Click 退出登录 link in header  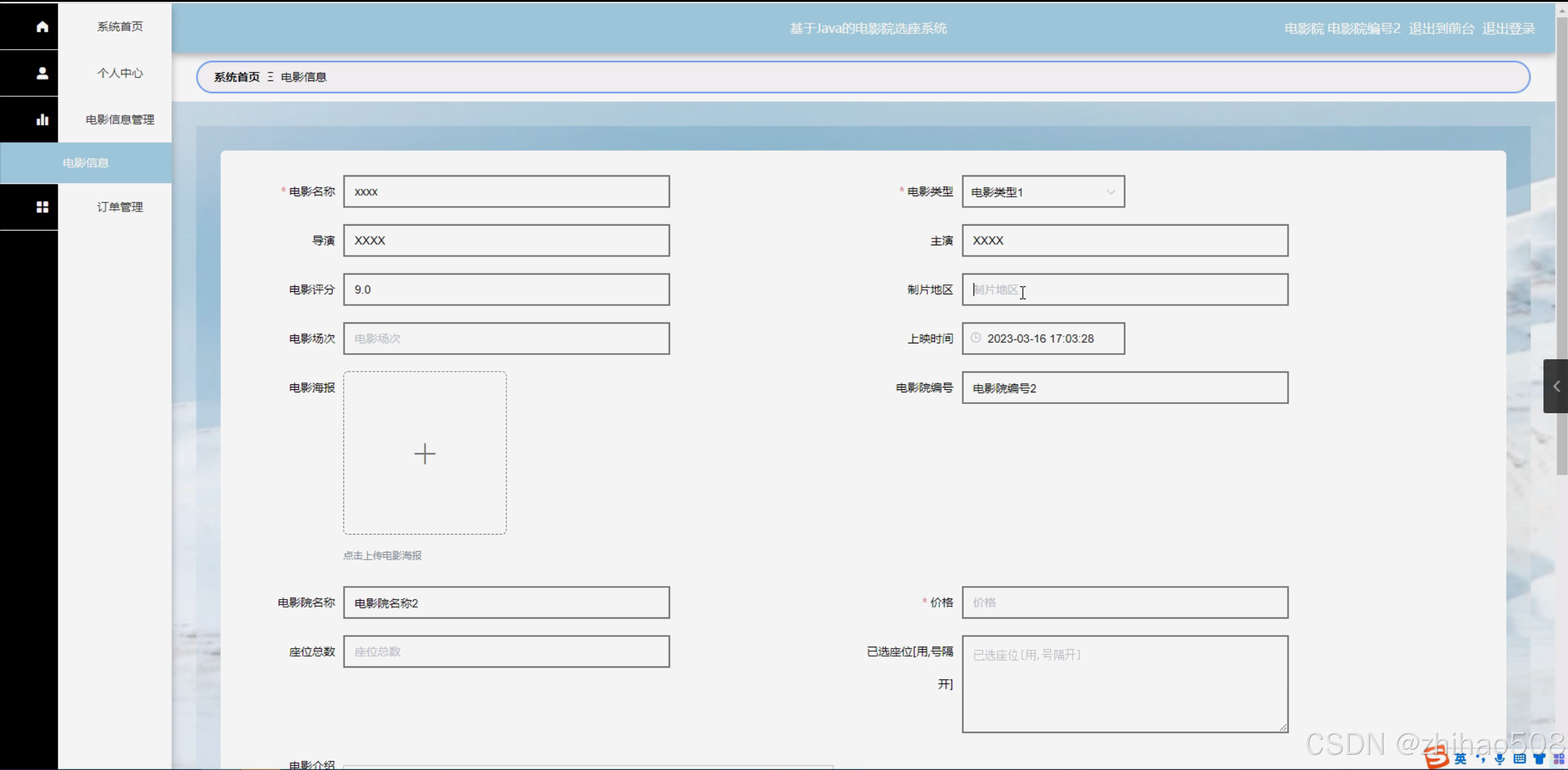[x=1508, y=28]
